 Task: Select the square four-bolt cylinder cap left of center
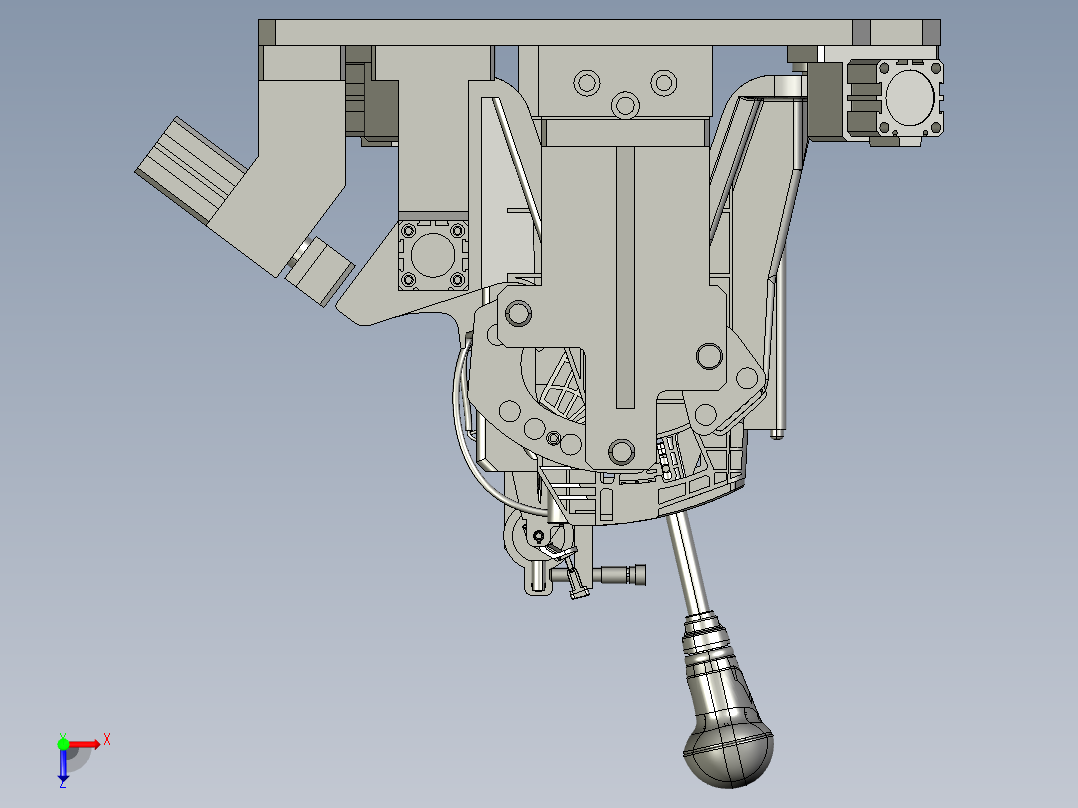433,255
